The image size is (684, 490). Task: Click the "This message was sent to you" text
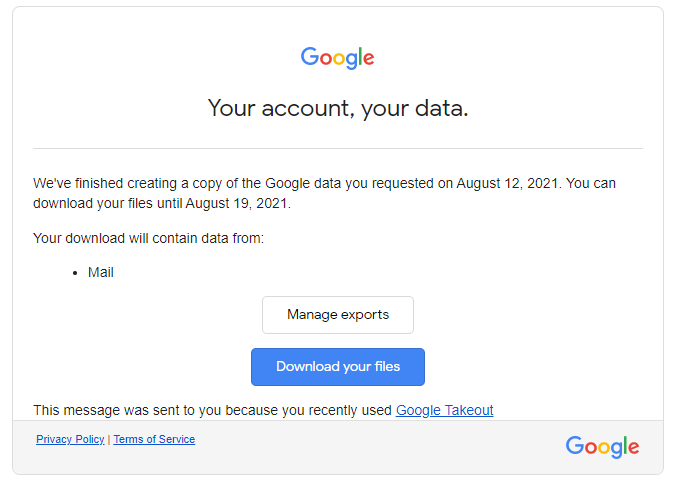[x=213, y=410]
